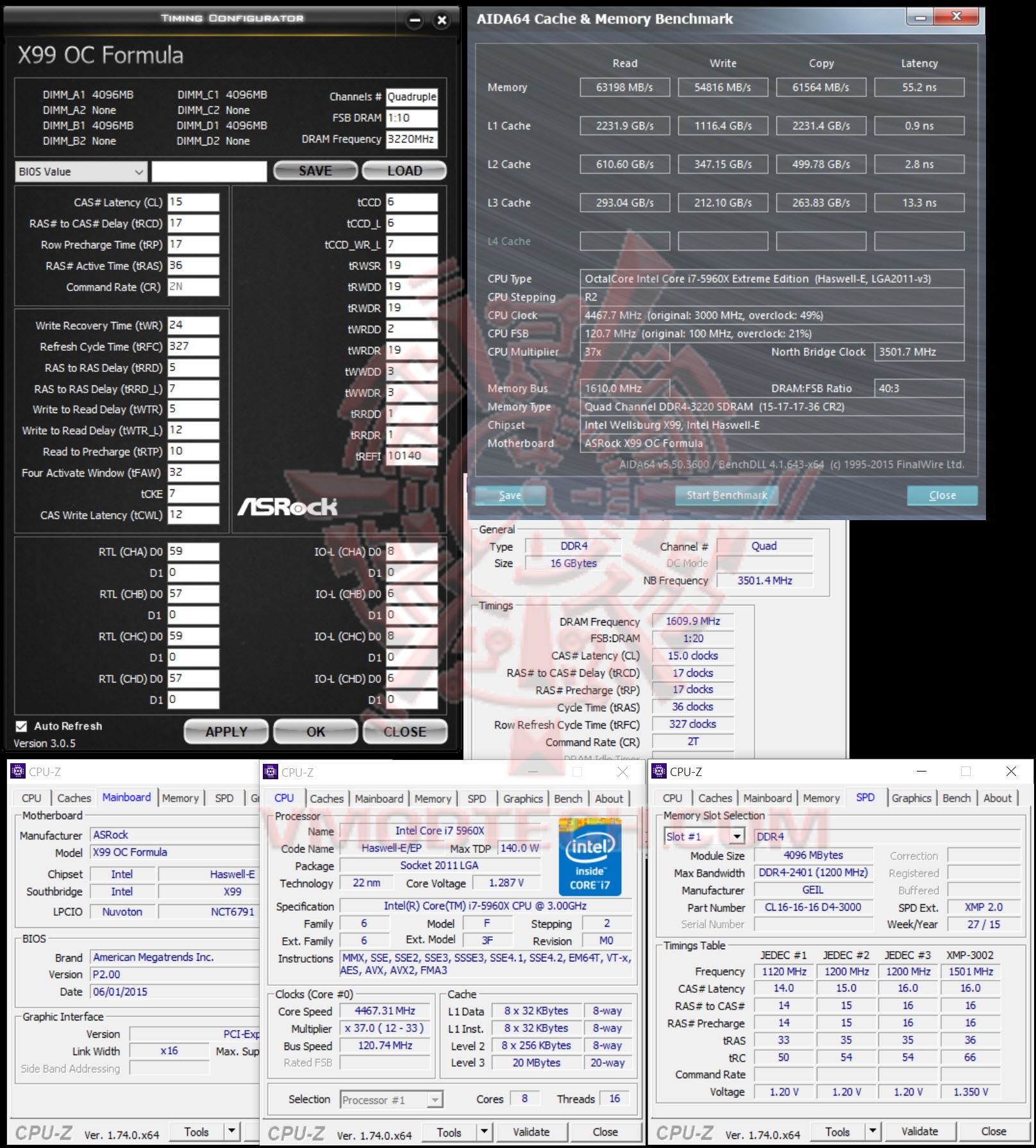The height and width of the screenshot is (1148, 1036).
Task: Click the L3 Cache Copy 263.83 GB/s result
Action: (821, 203)
